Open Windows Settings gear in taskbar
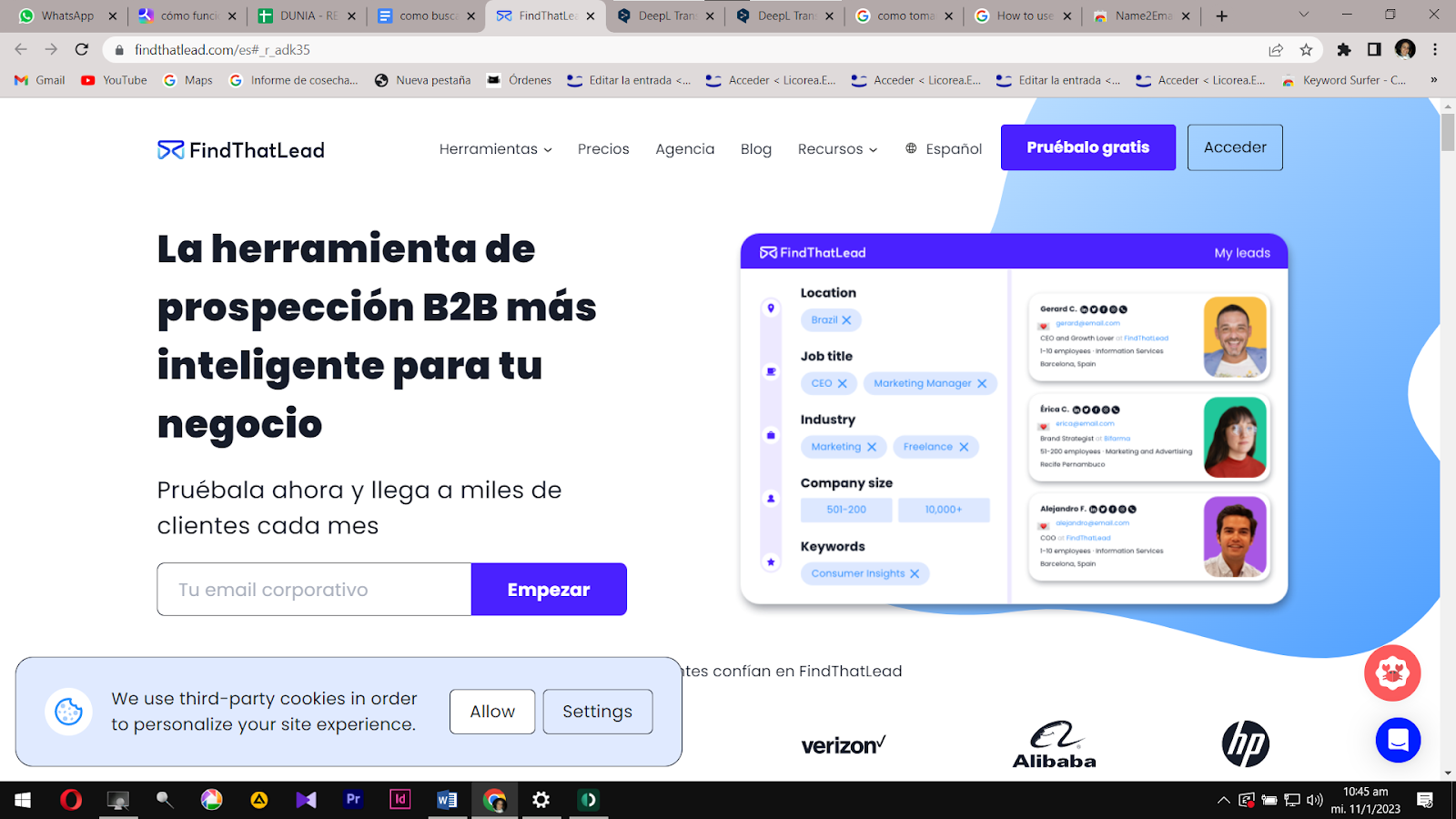 [541, 800]
